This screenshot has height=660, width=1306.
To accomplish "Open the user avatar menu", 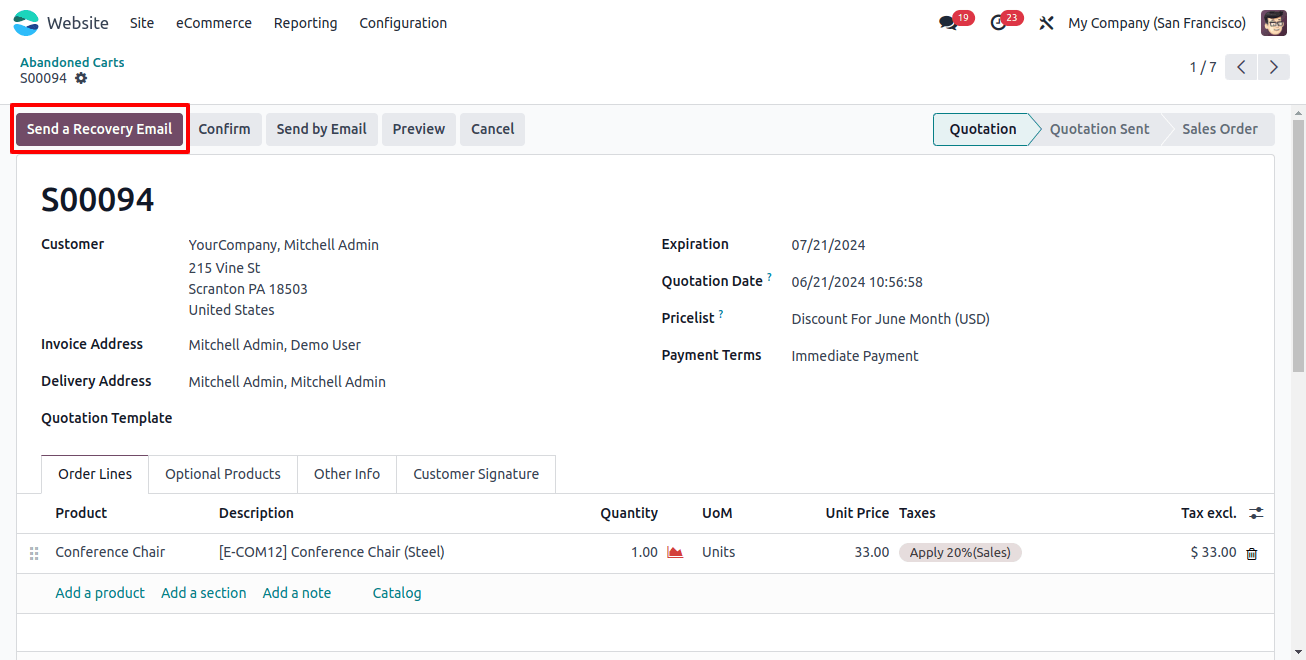I will [x=1274, y=23].
